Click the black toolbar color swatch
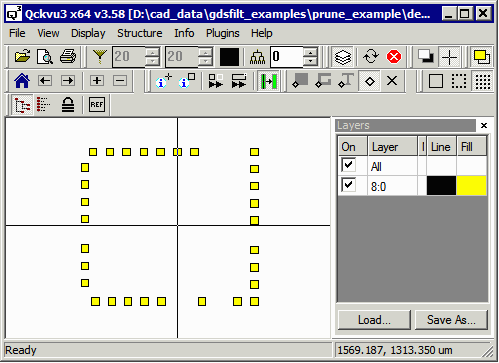Viewport: 499px width, 363px height. click(x=229, y=57)
